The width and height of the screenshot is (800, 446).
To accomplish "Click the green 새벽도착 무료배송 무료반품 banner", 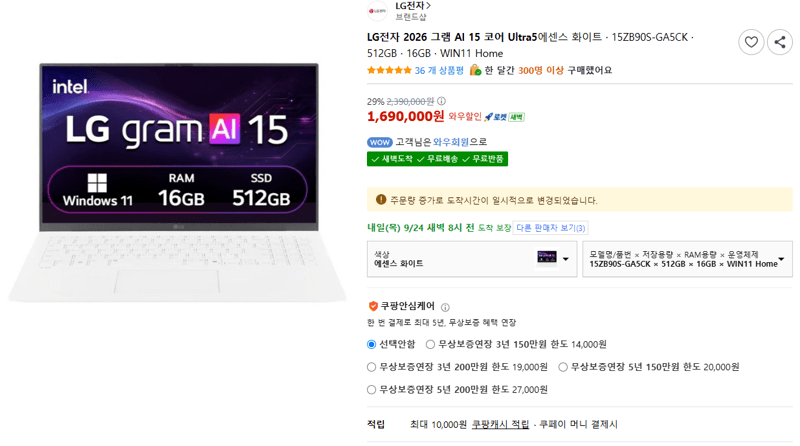I will coord(437,159).
